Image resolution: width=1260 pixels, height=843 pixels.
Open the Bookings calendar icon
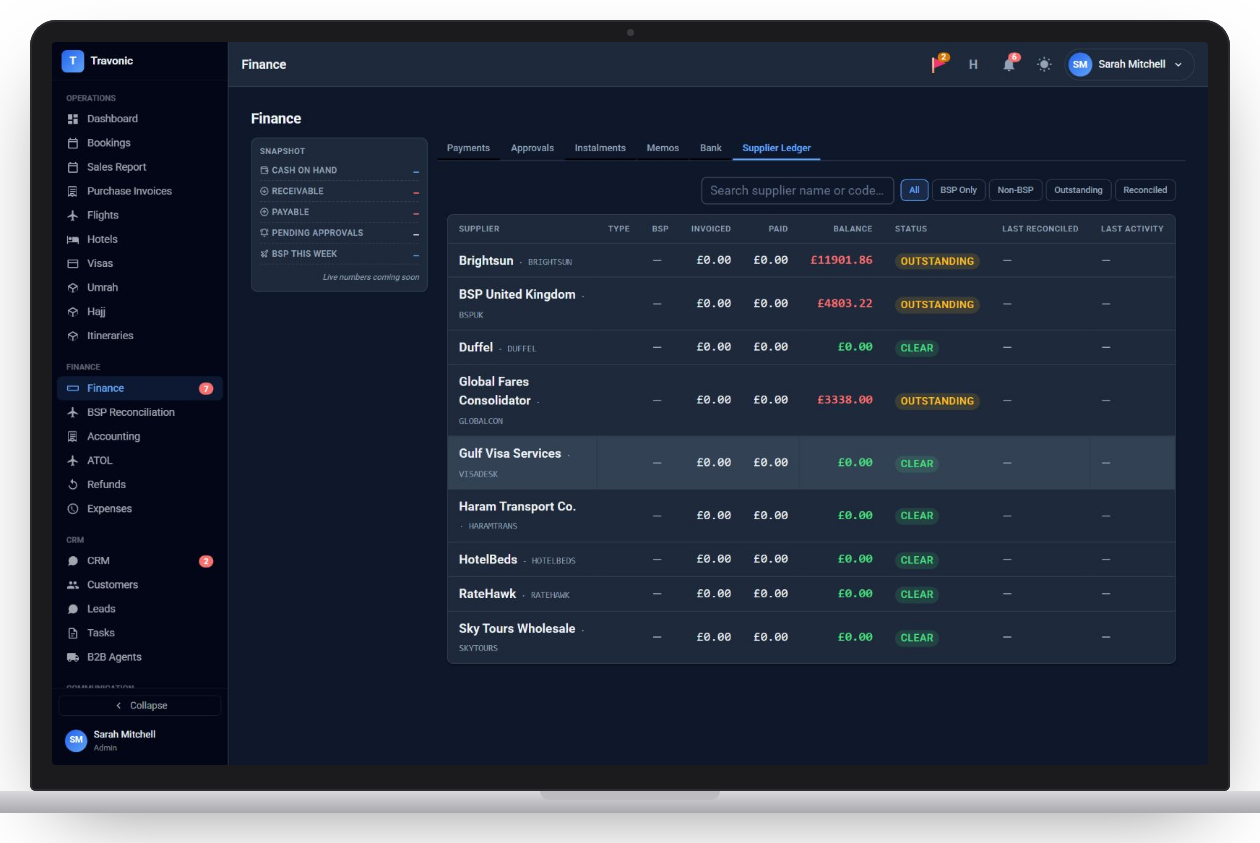[72, 143]
